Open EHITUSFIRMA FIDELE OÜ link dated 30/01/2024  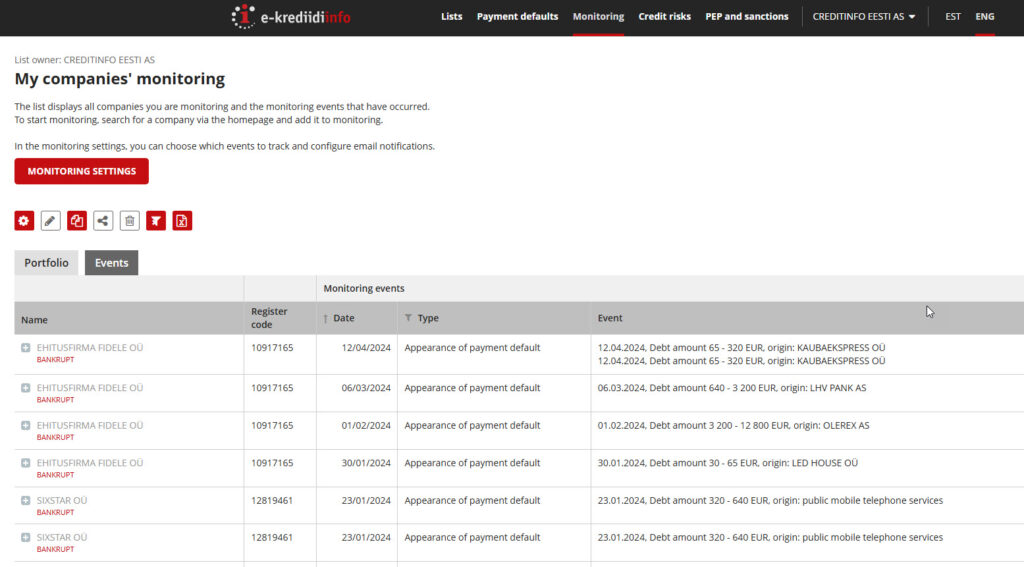(89, 463)
